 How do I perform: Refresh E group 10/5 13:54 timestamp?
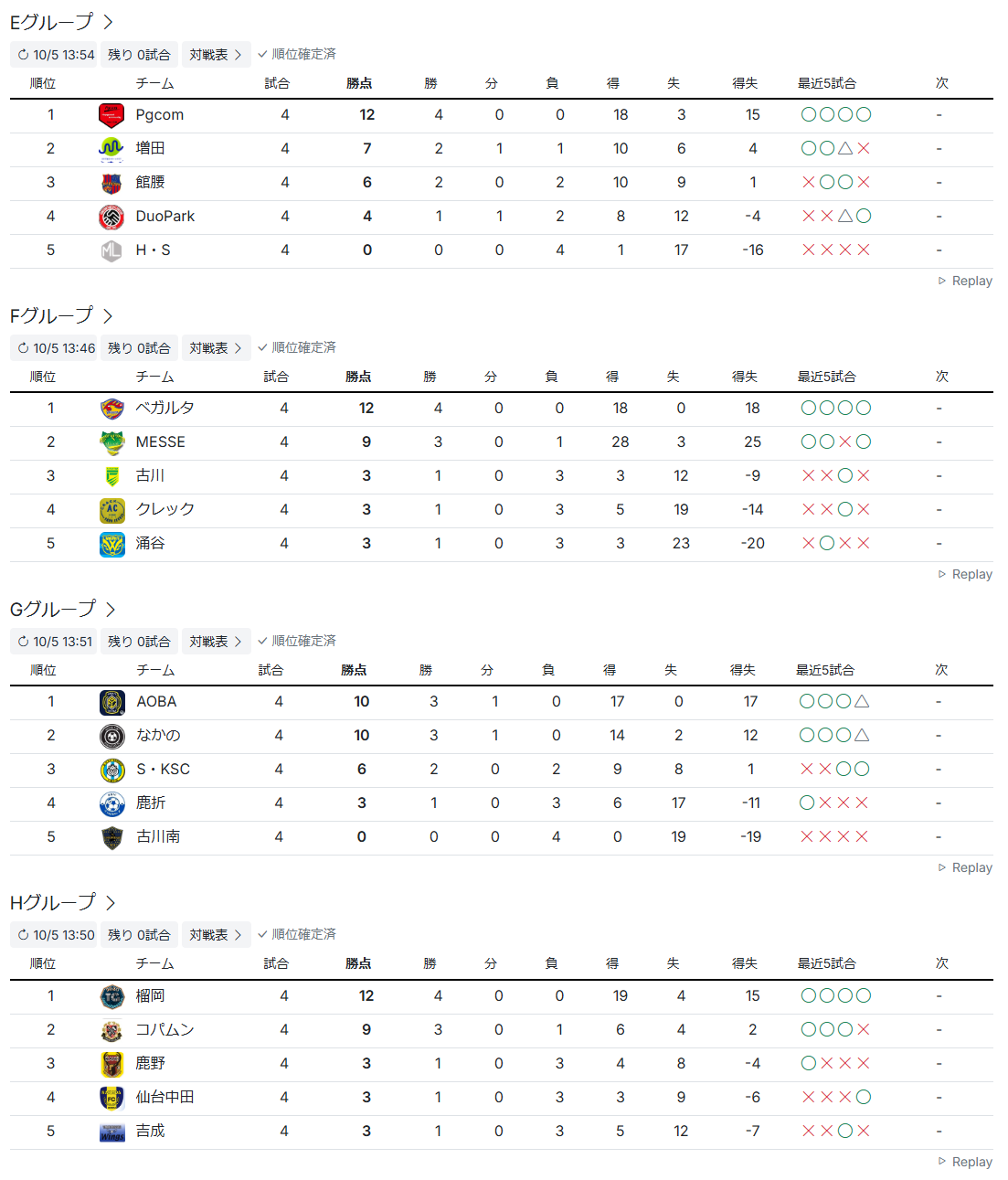(x=56, y=55)
